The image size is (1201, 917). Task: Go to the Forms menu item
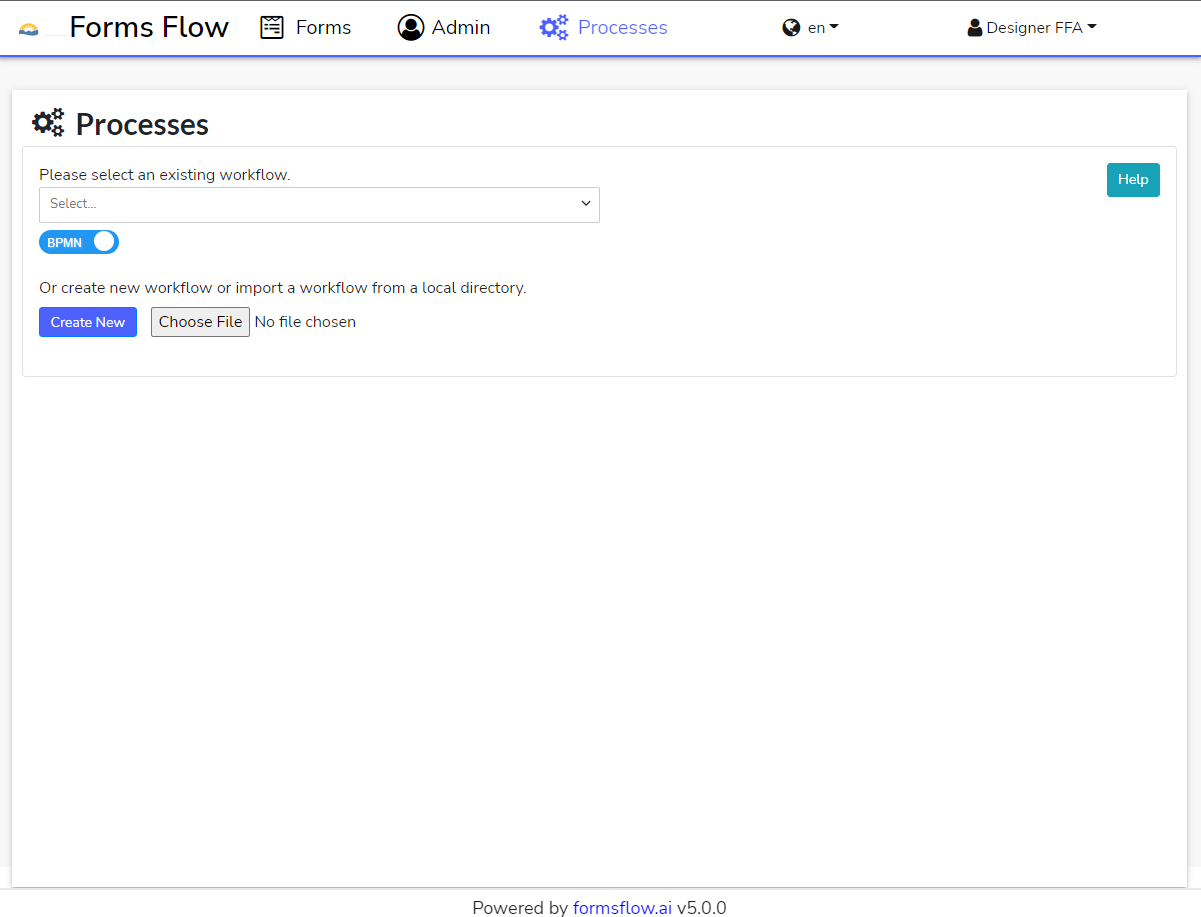323,27
